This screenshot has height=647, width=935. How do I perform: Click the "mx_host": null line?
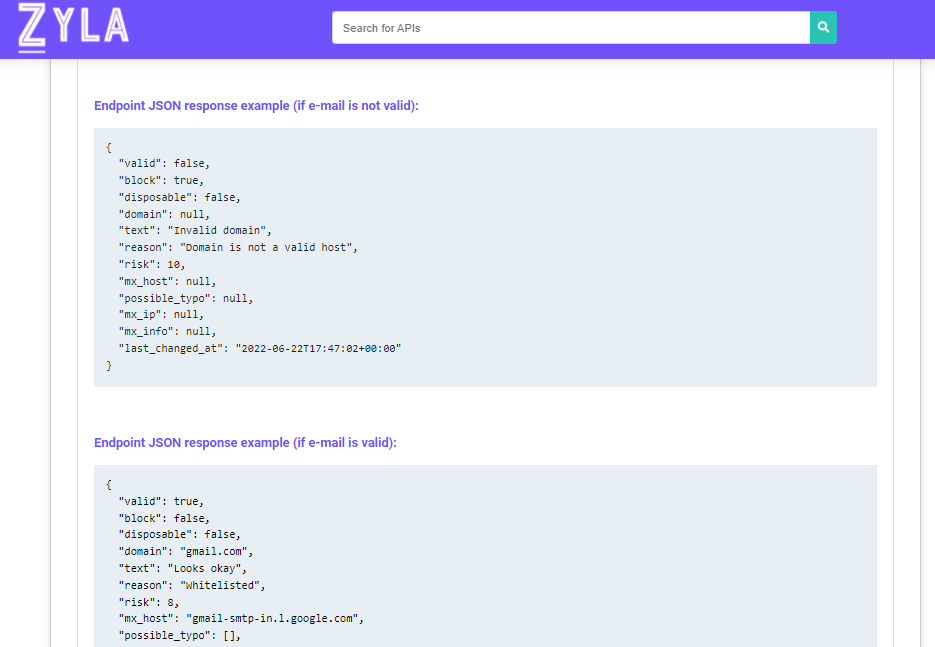pyautogui.click(x=167, y=281)
